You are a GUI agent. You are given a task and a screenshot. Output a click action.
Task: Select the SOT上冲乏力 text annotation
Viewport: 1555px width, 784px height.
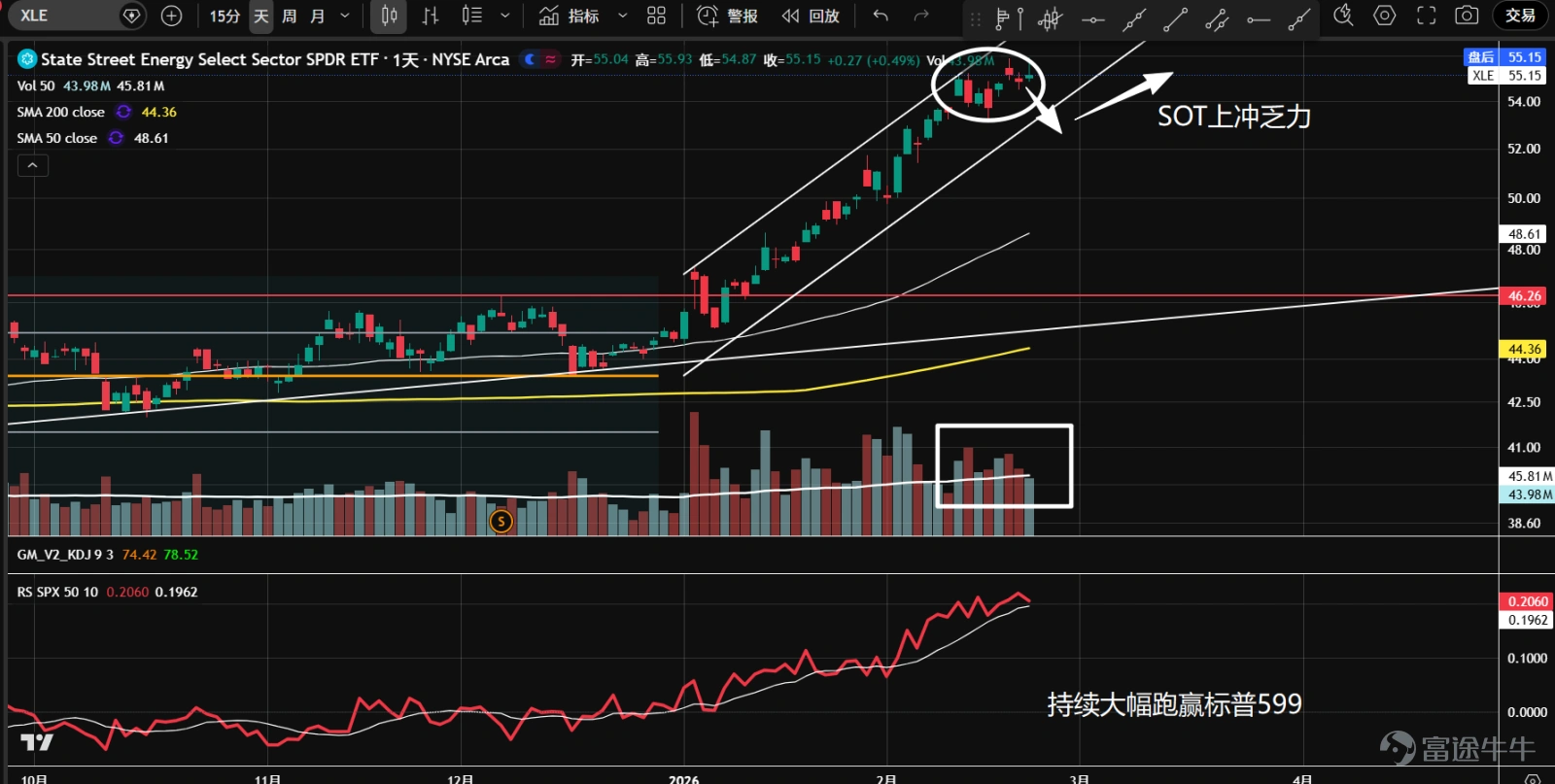(1234, 117)
